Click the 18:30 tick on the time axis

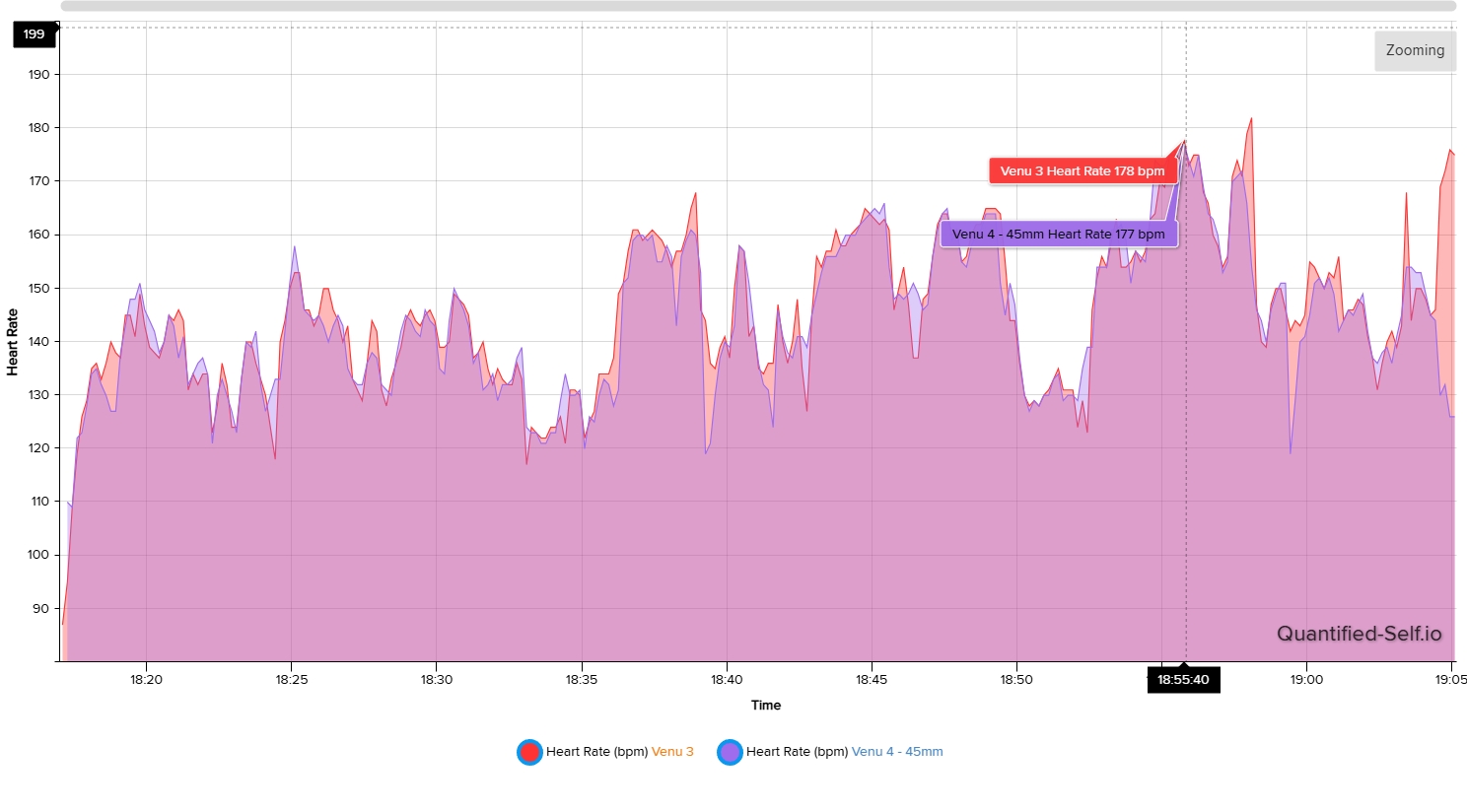point(436,680)
